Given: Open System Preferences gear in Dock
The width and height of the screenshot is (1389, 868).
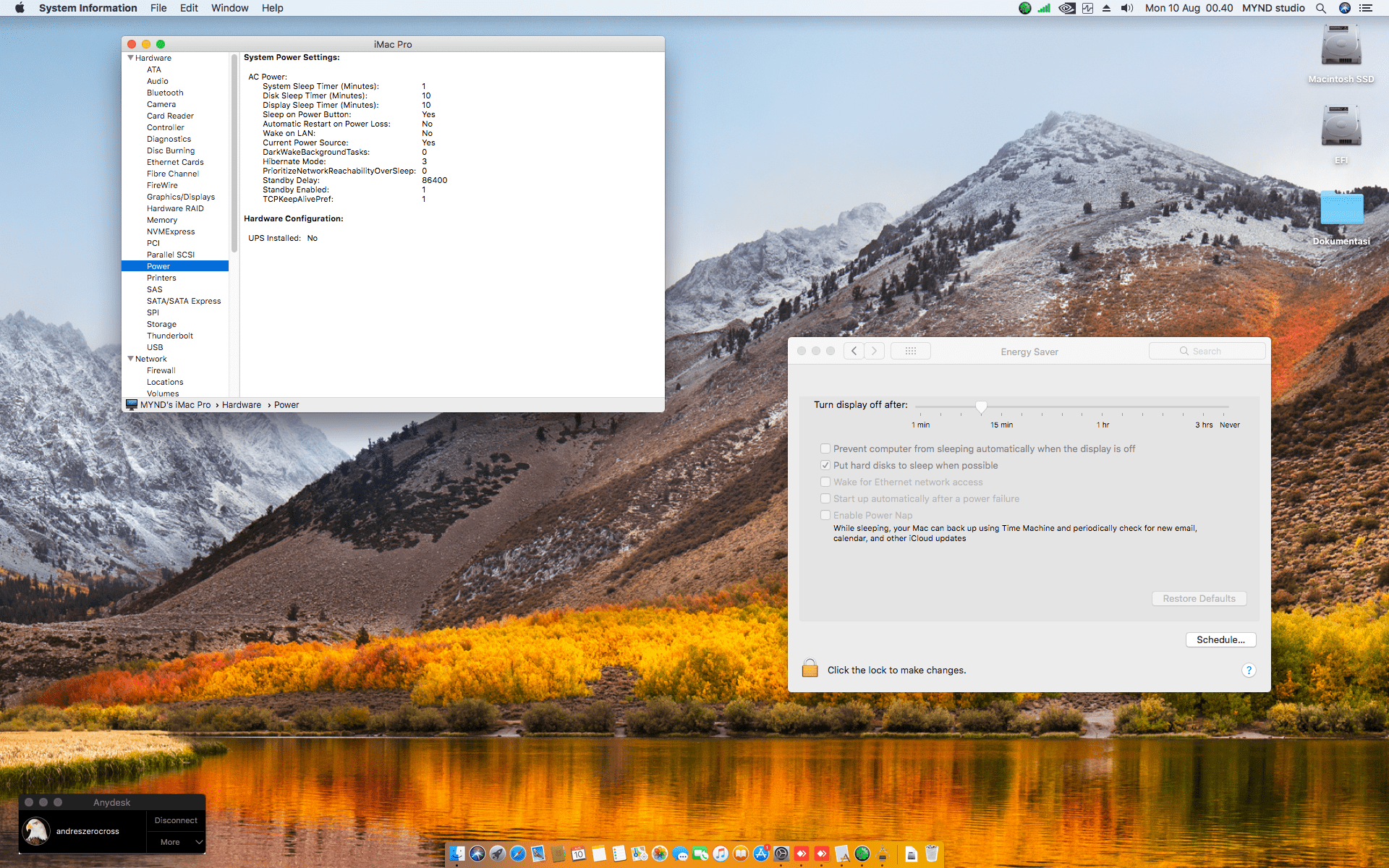Looking at the screenshot, I should [x=781, y=854].
